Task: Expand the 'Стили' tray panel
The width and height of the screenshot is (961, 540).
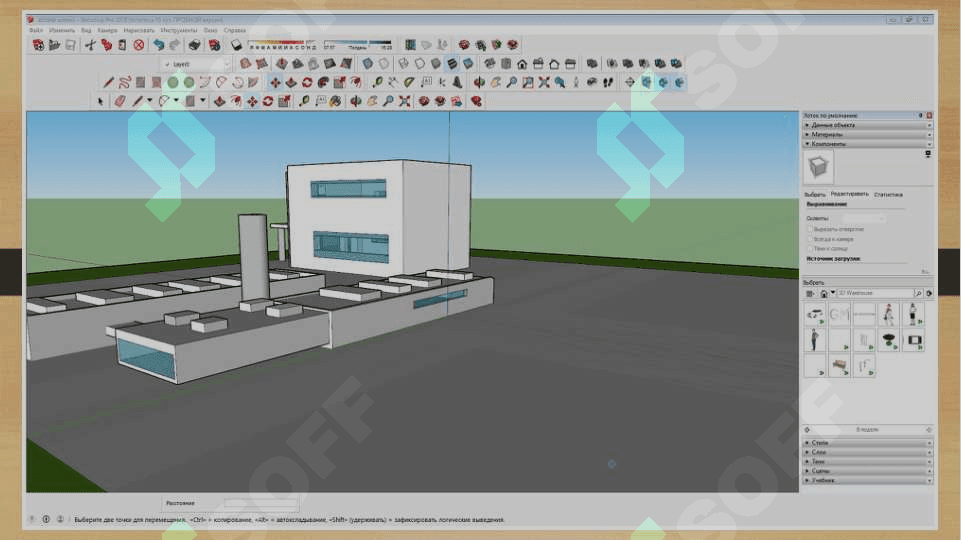Action: click(820, 442)
